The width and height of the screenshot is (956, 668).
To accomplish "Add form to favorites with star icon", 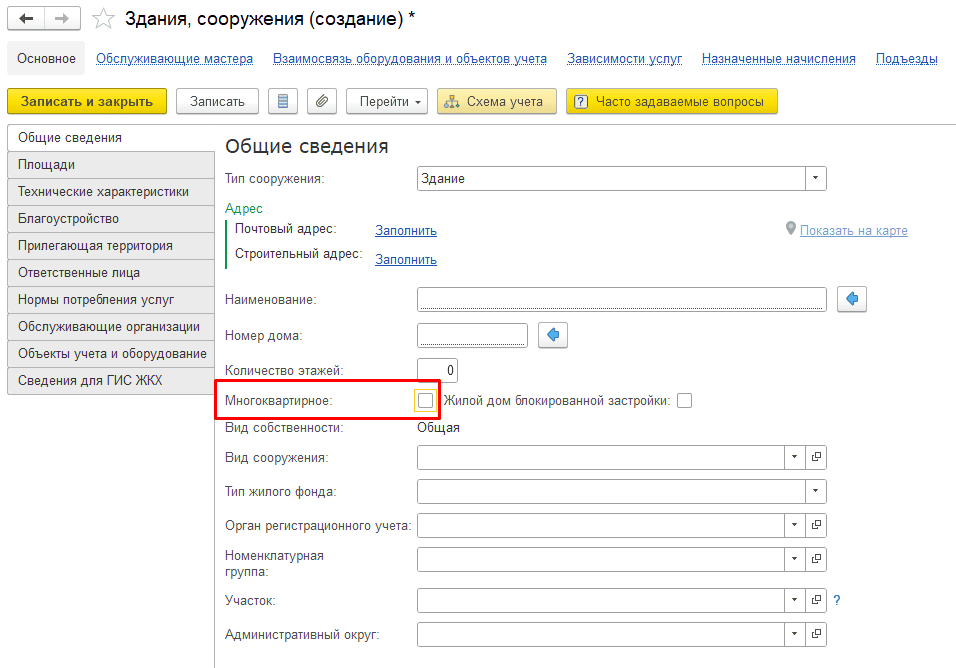I will 102,19.
